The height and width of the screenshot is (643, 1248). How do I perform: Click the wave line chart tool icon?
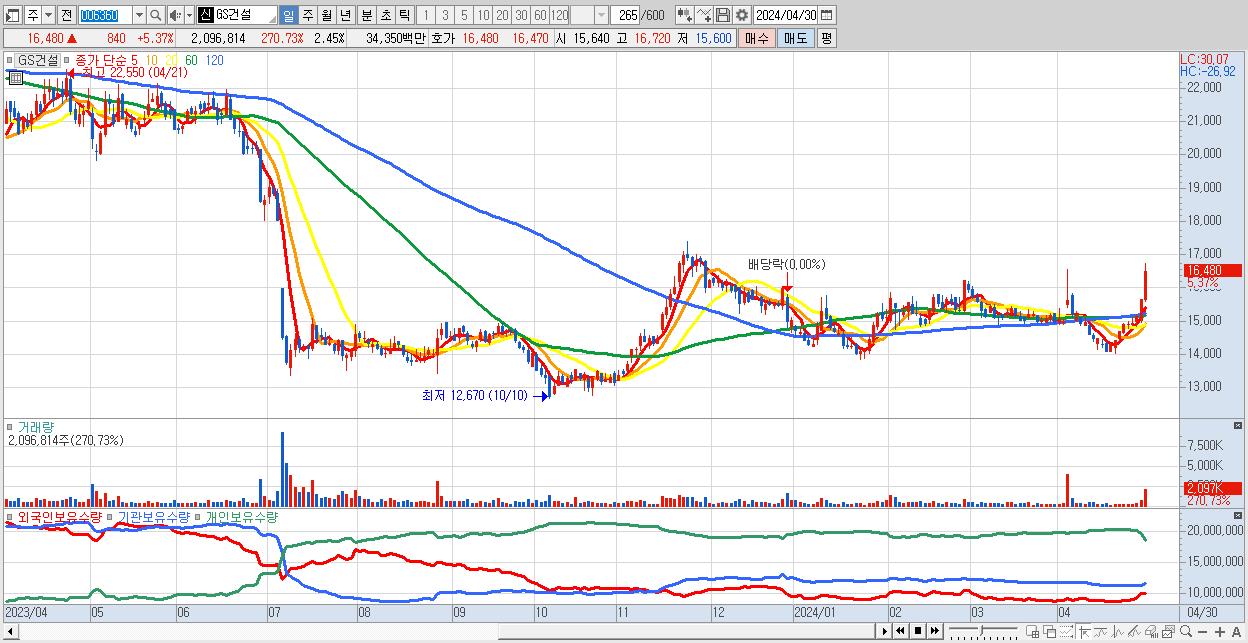pyautogui.click(x=1101, y=632)
